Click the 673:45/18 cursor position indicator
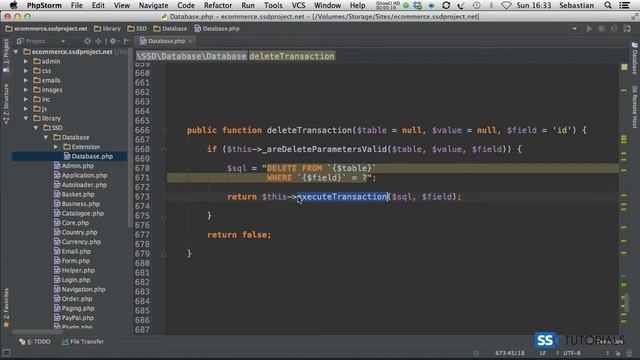640x360 pixels. click(510, 353)
